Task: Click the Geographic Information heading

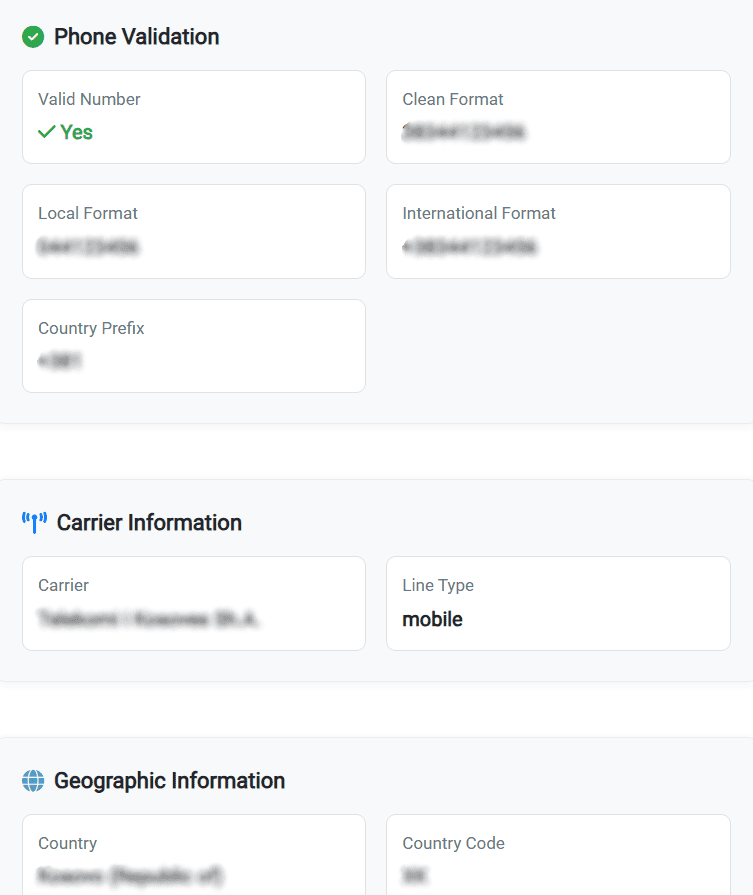Action: click(172, 781)
